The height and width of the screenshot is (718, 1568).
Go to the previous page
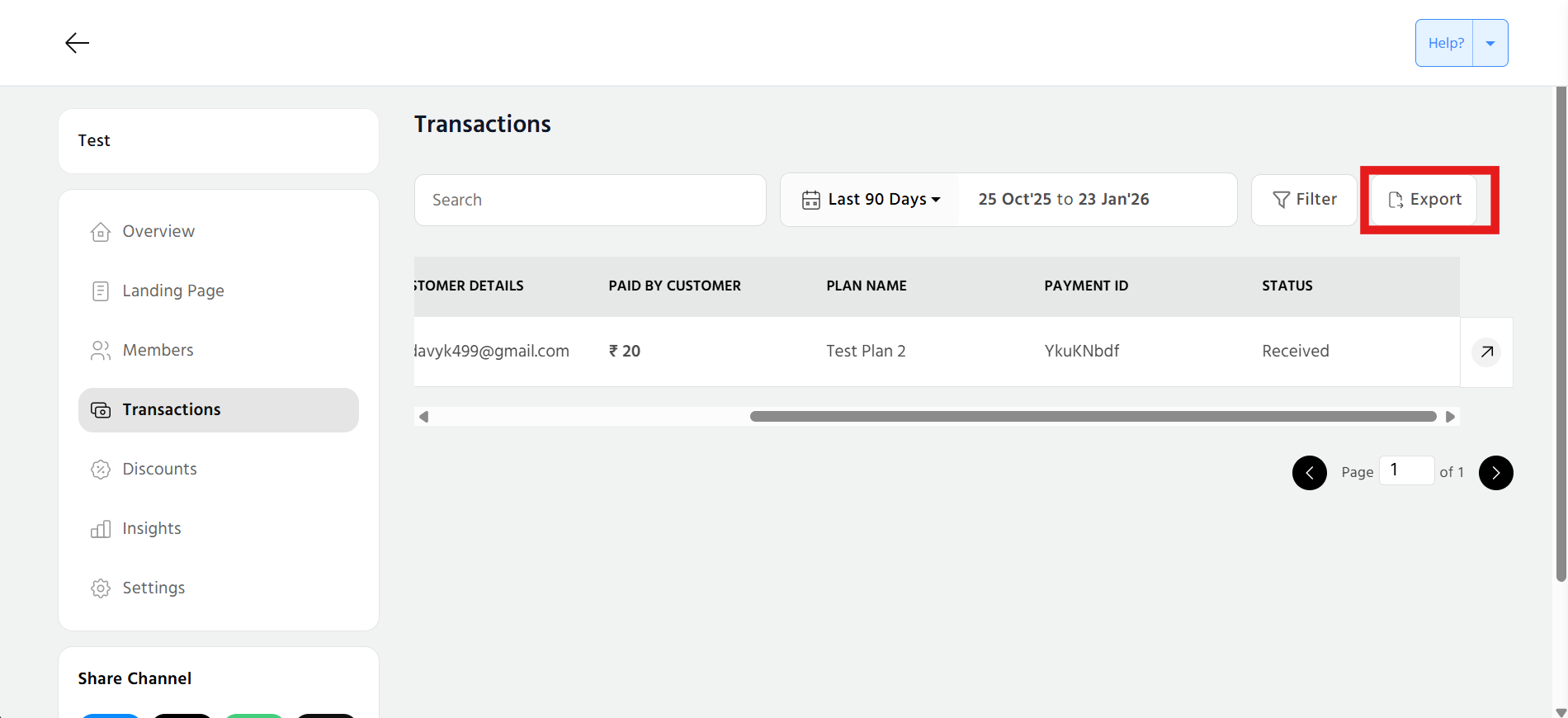(x=1310, y=473)
